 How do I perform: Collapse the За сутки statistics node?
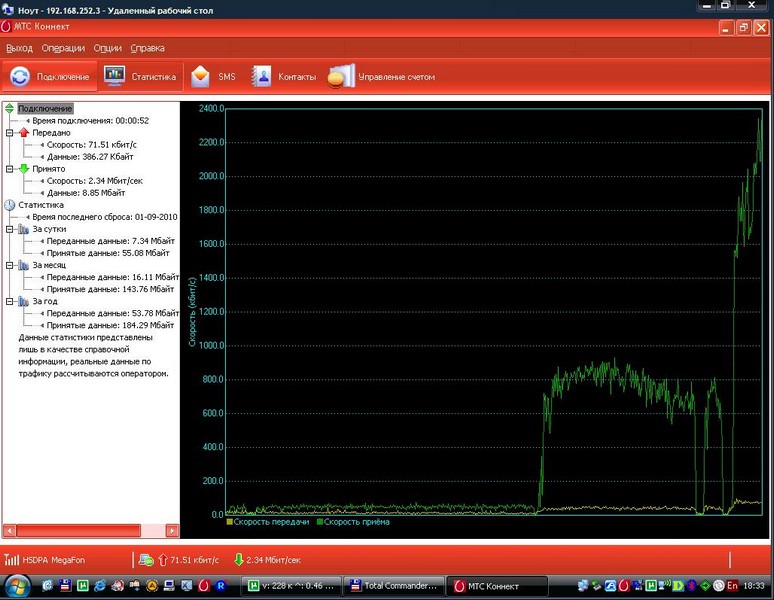click(x=9, y=229)
